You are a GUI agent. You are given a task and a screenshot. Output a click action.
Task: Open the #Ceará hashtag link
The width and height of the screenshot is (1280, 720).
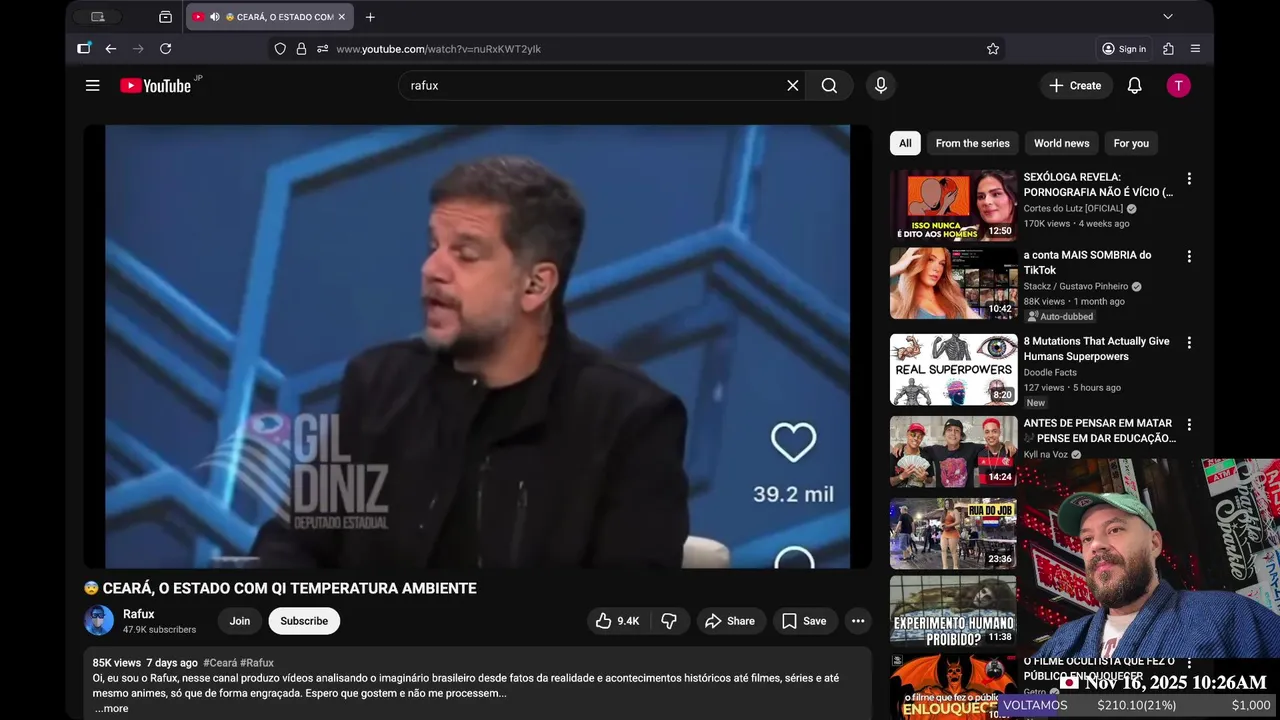(220, 663)
